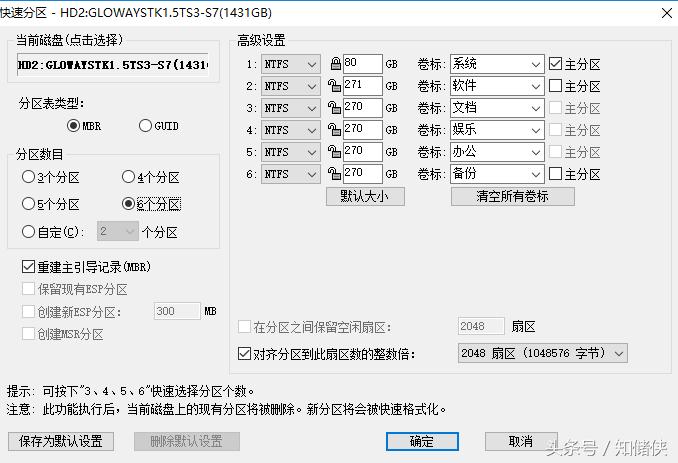The image size is (678, 463).
Task: Click partition 5 size field showing 270
Action: [x=363, y=152]
